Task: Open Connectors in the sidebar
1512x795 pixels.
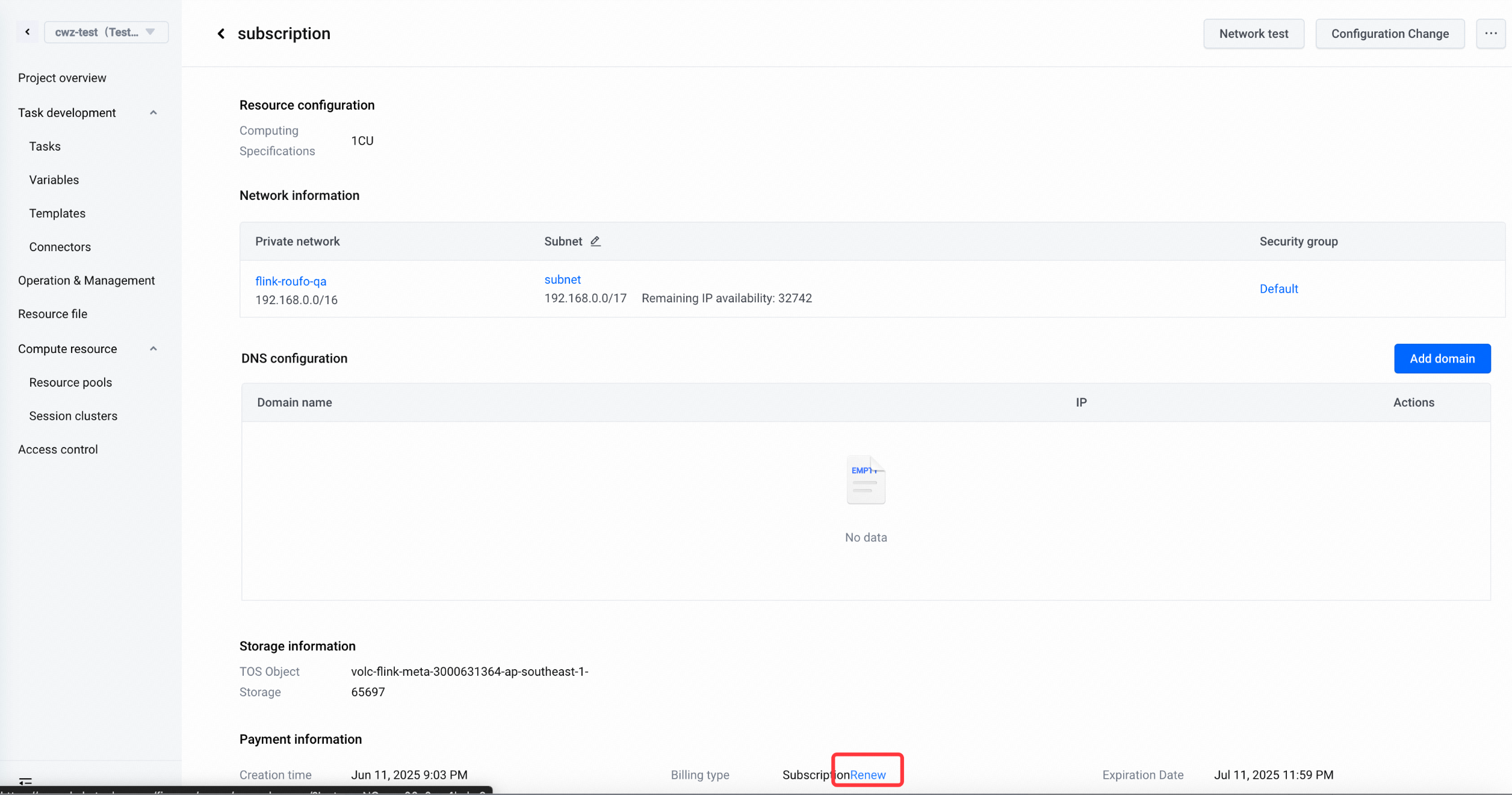Action: tap(60, 247)
